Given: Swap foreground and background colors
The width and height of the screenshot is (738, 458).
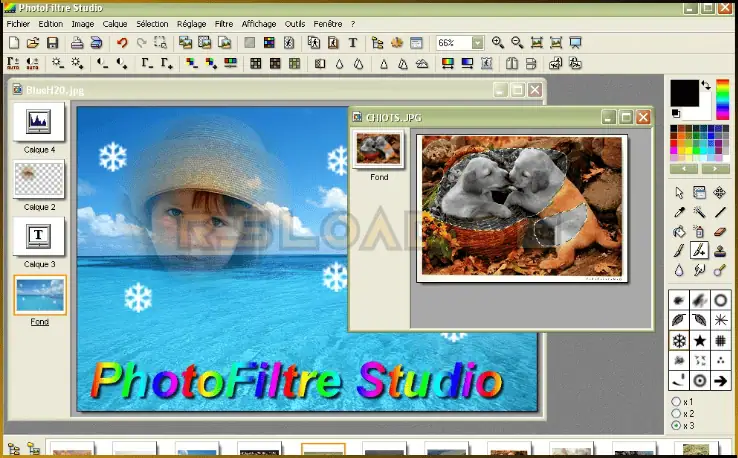Looking at the screenshot, I should [x=706, y=85].
